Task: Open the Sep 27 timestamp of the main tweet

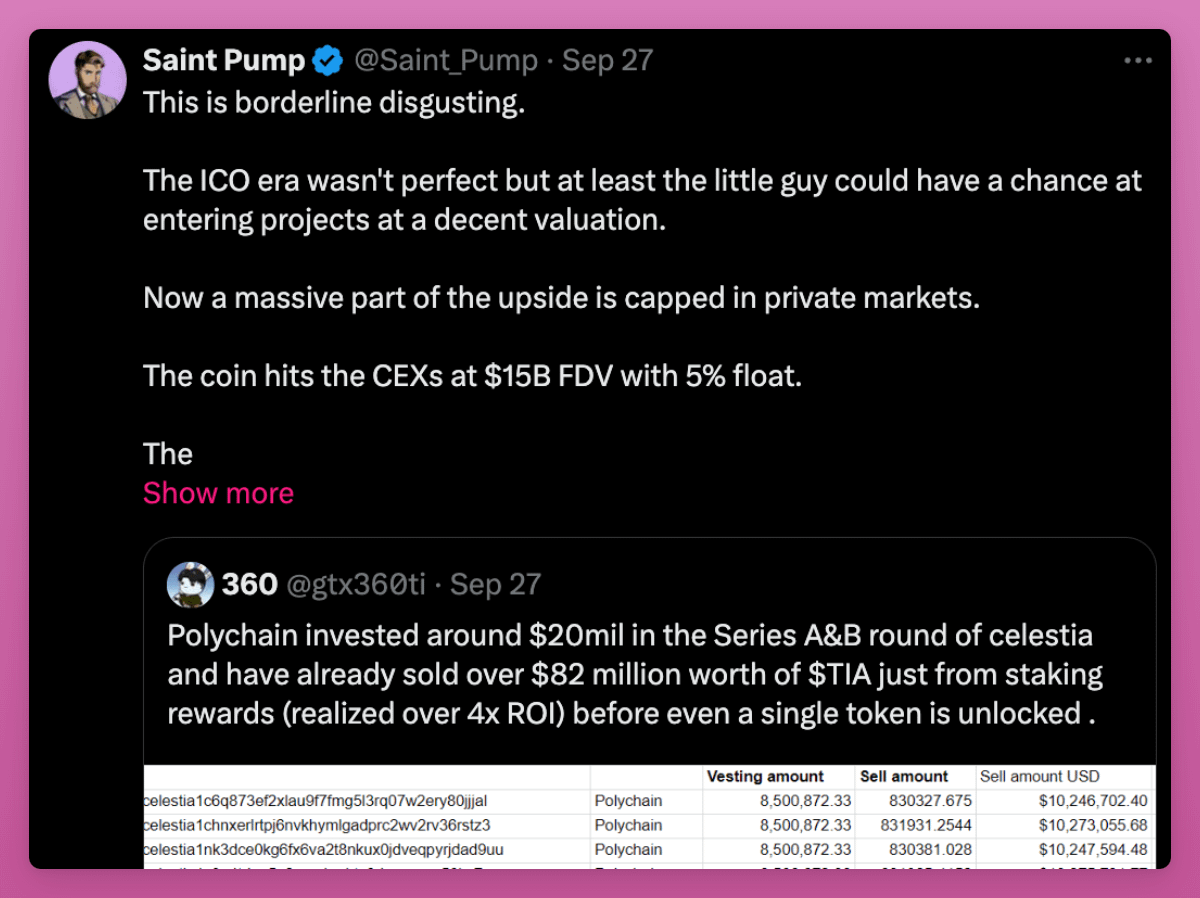Action: tap(606, 61)
